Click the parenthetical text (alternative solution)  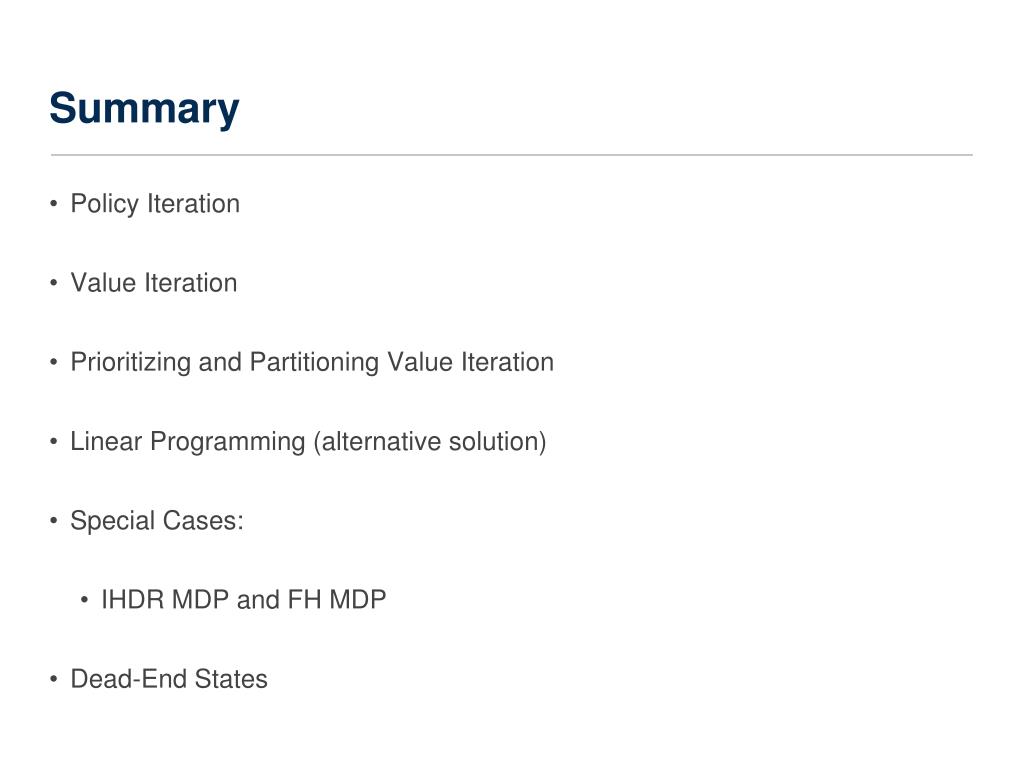[430, 442]
